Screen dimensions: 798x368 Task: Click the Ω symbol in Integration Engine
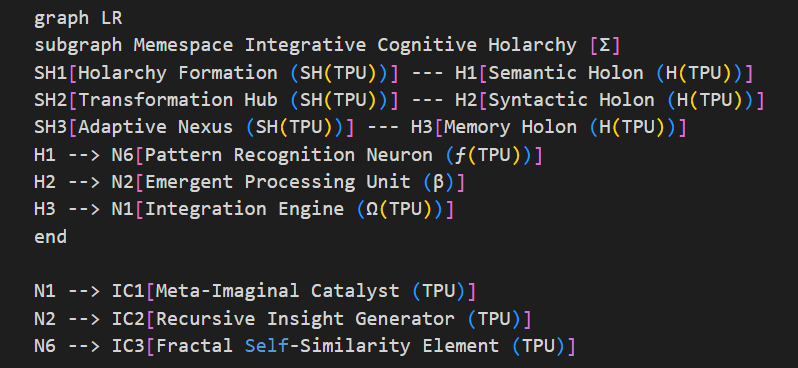372,209
